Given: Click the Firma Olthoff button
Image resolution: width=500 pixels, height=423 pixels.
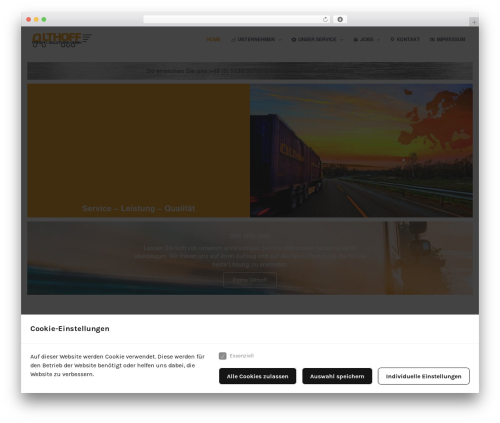Looking at the screenshot, I should click(x=250, y=280).
